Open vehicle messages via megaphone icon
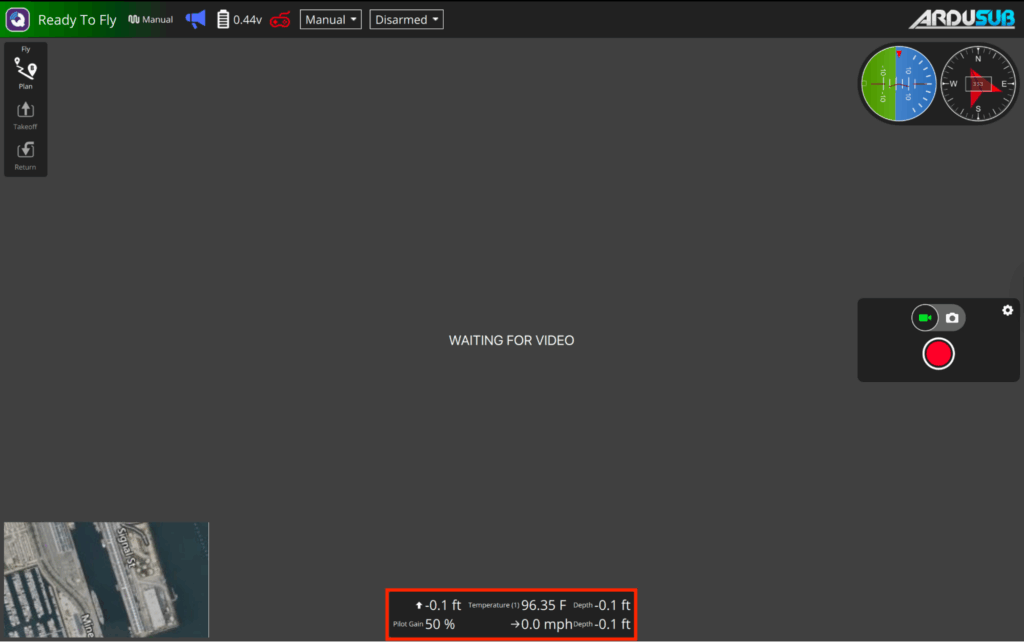 pyautogui.click(x=195, y=19)
